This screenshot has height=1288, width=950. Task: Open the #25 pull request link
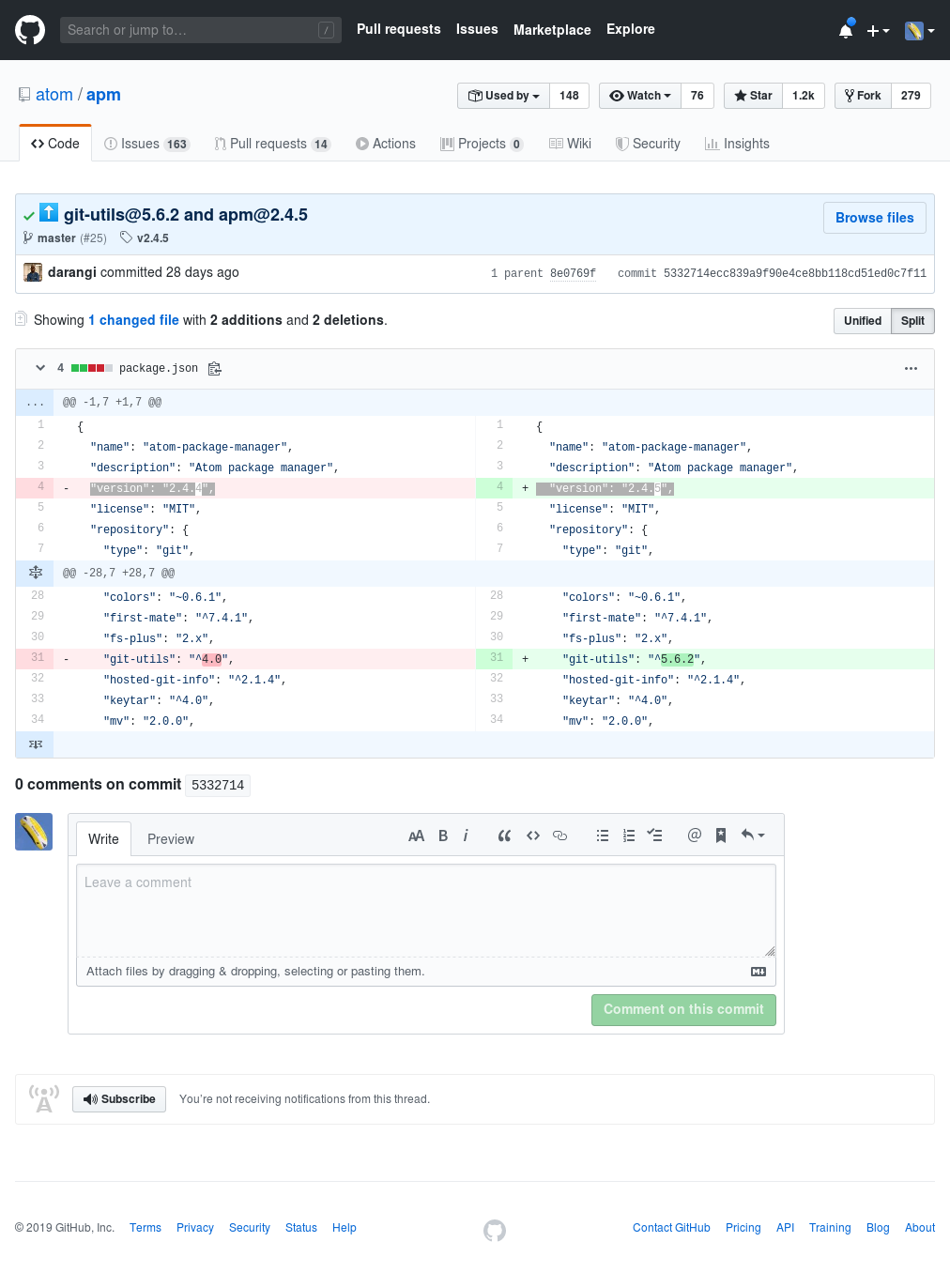click(x=93, y=238)
